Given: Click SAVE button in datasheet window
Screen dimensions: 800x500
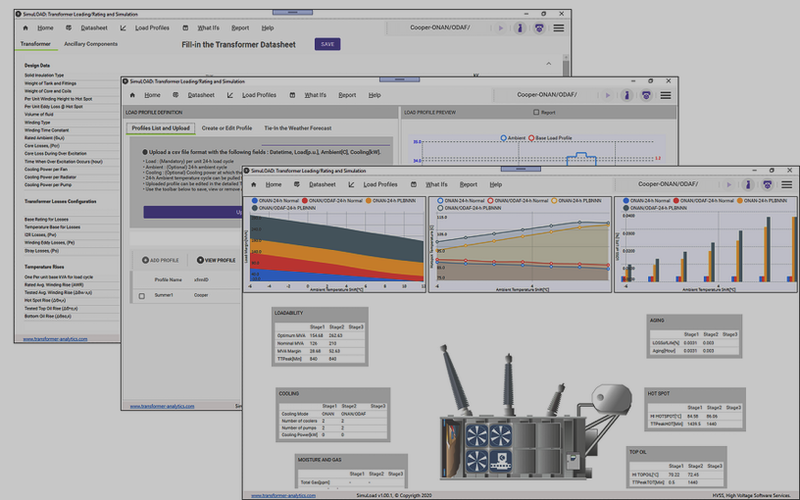Looking at the screenshot, I should pyautogui.click(x=328, y=44).
